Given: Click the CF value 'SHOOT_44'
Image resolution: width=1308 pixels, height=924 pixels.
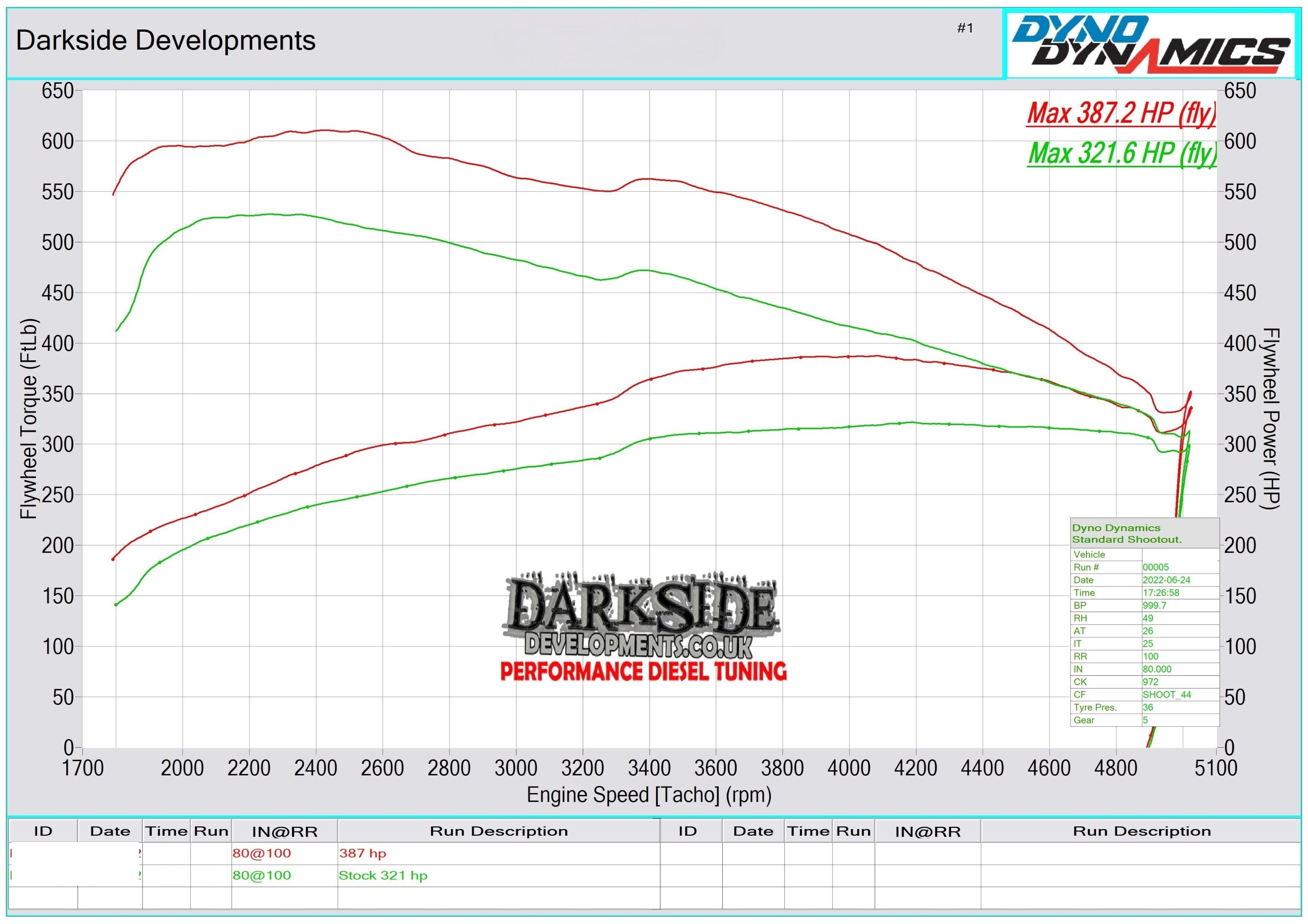Looking at the screenshot, I should click(1167, 694).
